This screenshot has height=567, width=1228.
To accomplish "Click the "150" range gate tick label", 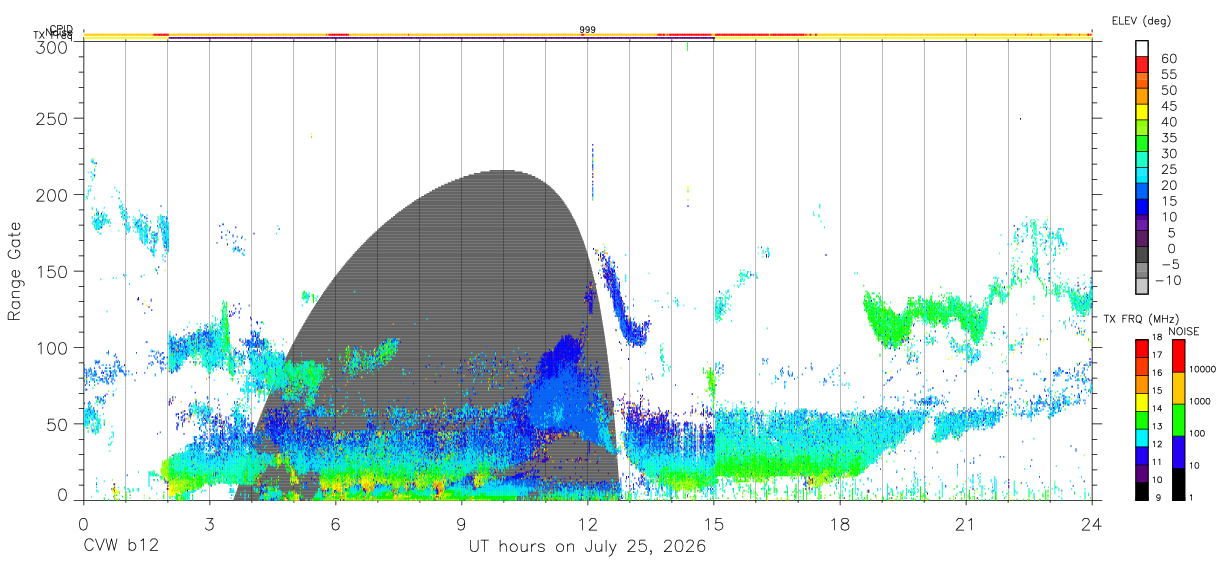I will 52,271.
